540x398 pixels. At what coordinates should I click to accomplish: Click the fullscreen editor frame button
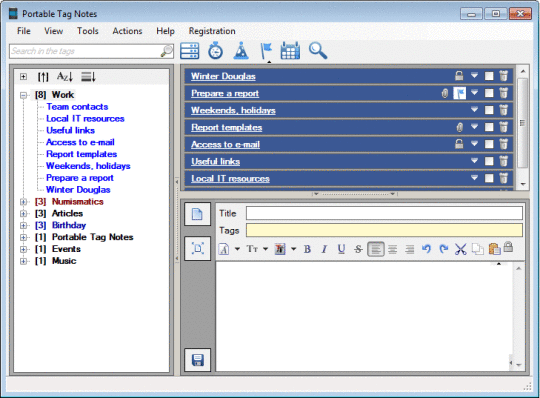[x=197, y=248]
